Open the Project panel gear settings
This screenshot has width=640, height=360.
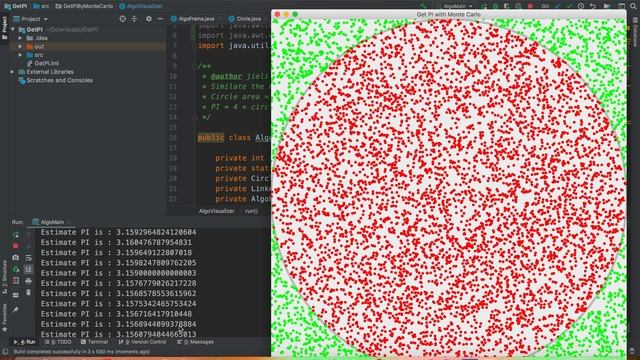149,19
